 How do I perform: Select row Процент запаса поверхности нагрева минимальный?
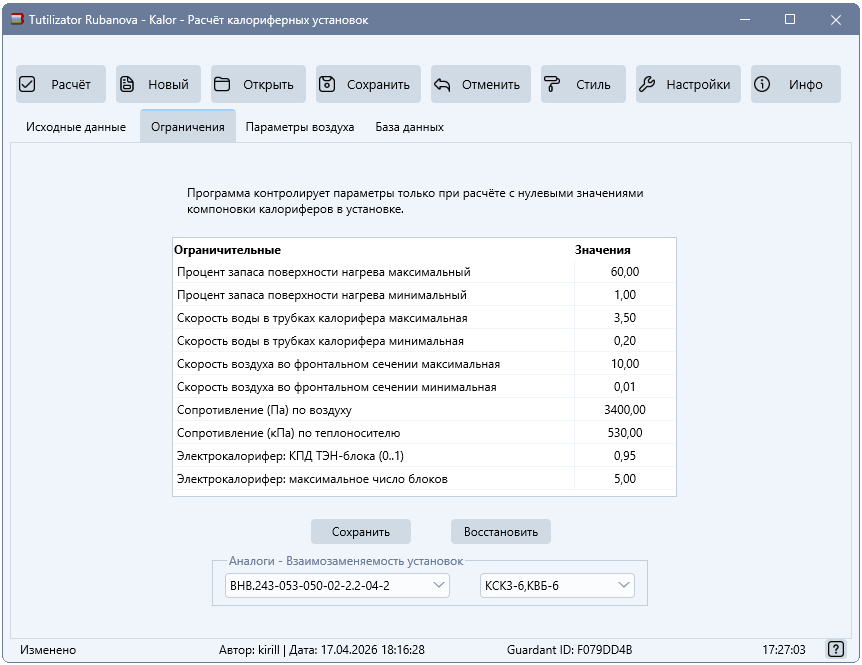point(424,295)
